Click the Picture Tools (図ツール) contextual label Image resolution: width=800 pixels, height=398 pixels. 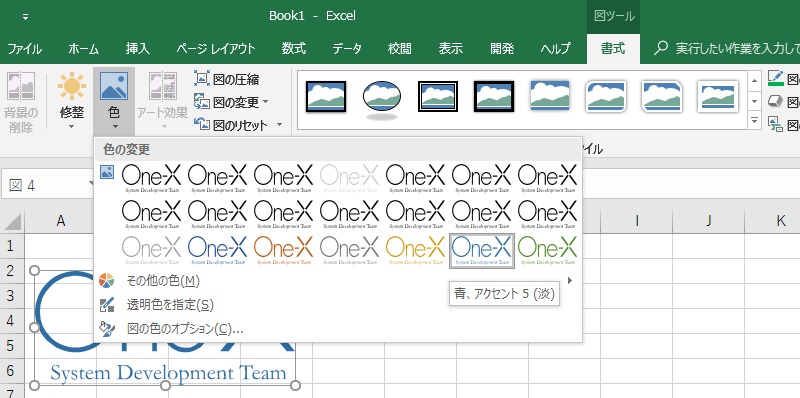614,16
